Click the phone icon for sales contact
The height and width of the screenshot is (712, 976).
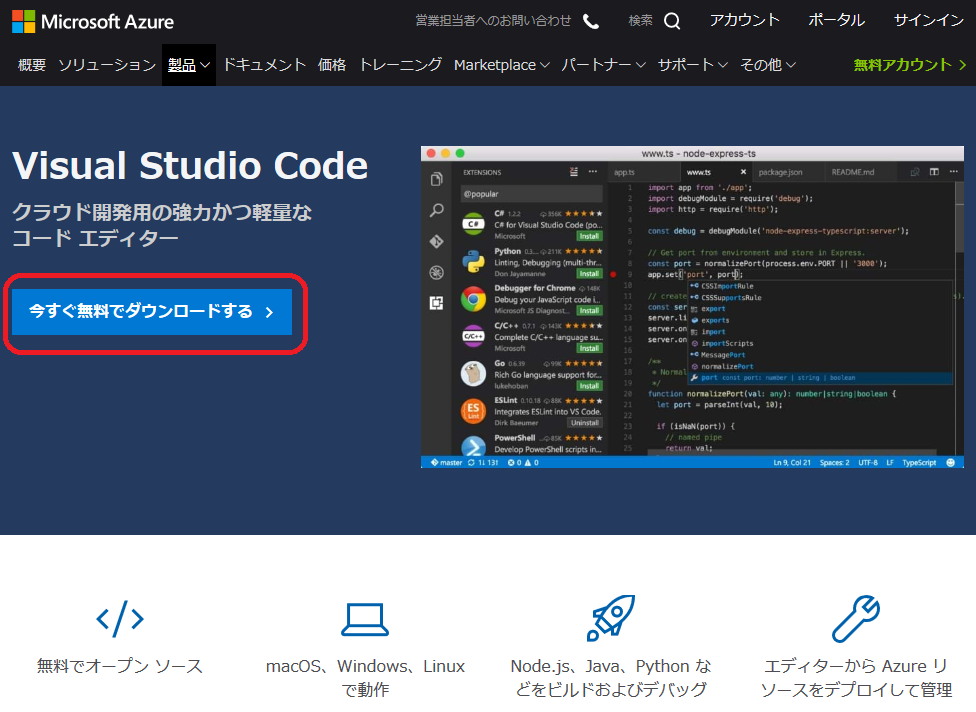[591, 22]
